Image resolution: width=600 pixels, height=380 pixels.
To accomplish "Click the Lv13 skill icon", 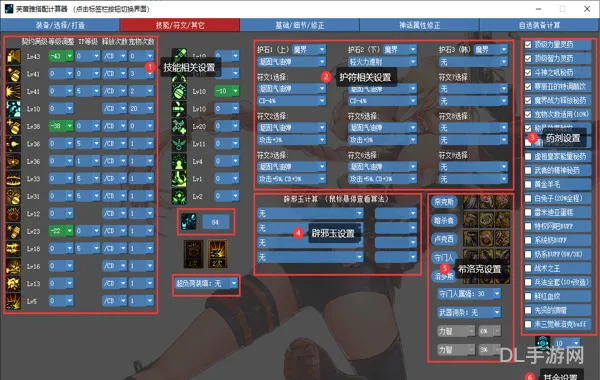I will [x=13, y=284].
